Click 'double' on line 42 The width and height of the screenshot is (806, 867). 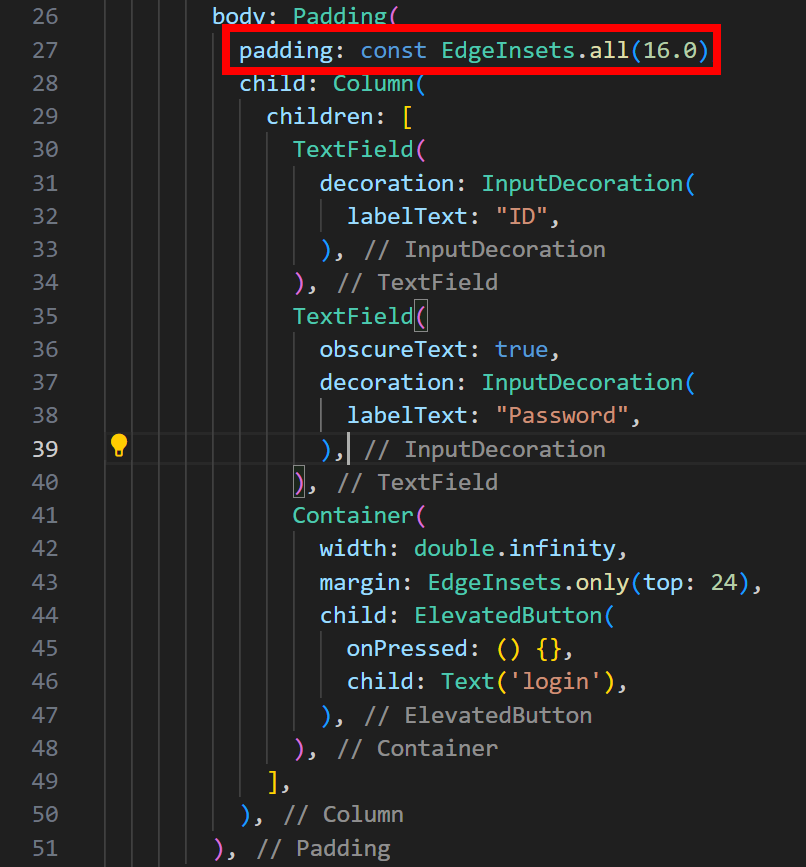click(x=454, y=549)
